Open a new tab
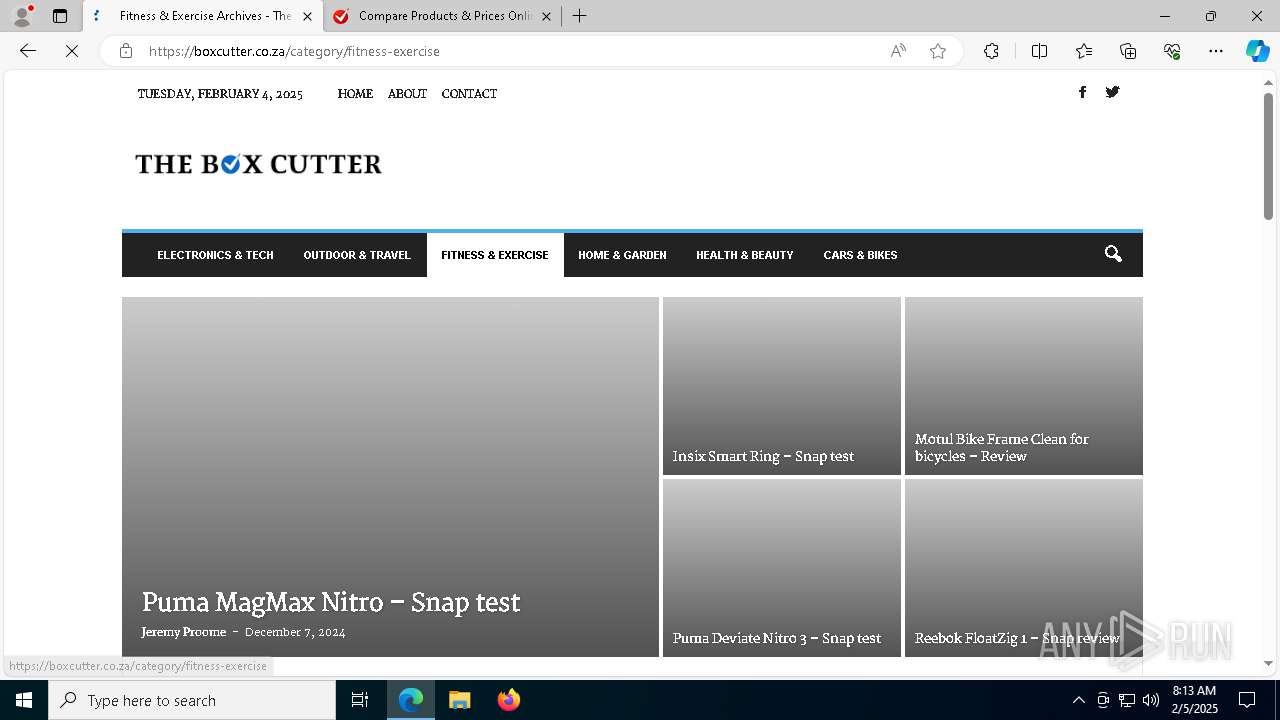 point(580,16)
